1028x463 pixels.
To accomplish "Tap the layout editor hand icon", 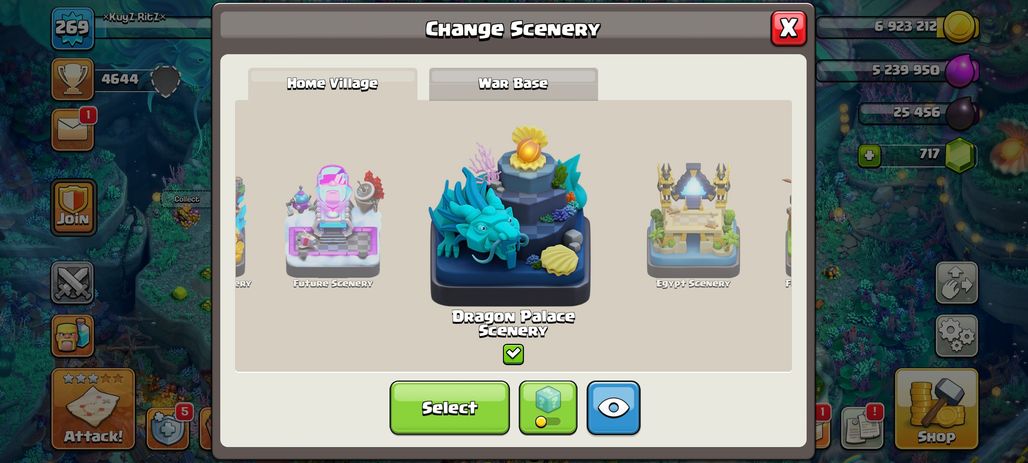I will [x=957, y=283].
